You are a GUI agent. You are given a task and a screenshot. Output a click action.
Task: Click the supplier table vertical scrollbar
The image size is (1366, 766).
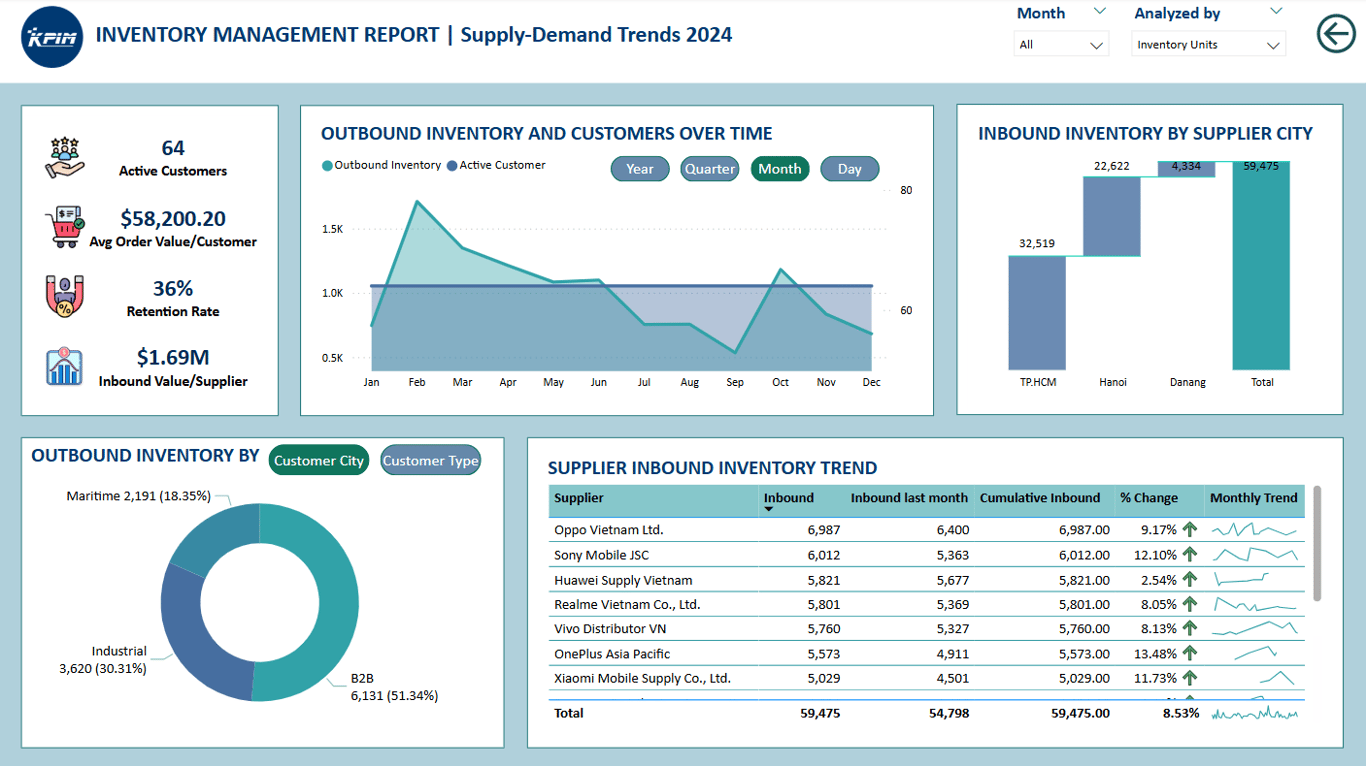click(x=1316, y=543)
